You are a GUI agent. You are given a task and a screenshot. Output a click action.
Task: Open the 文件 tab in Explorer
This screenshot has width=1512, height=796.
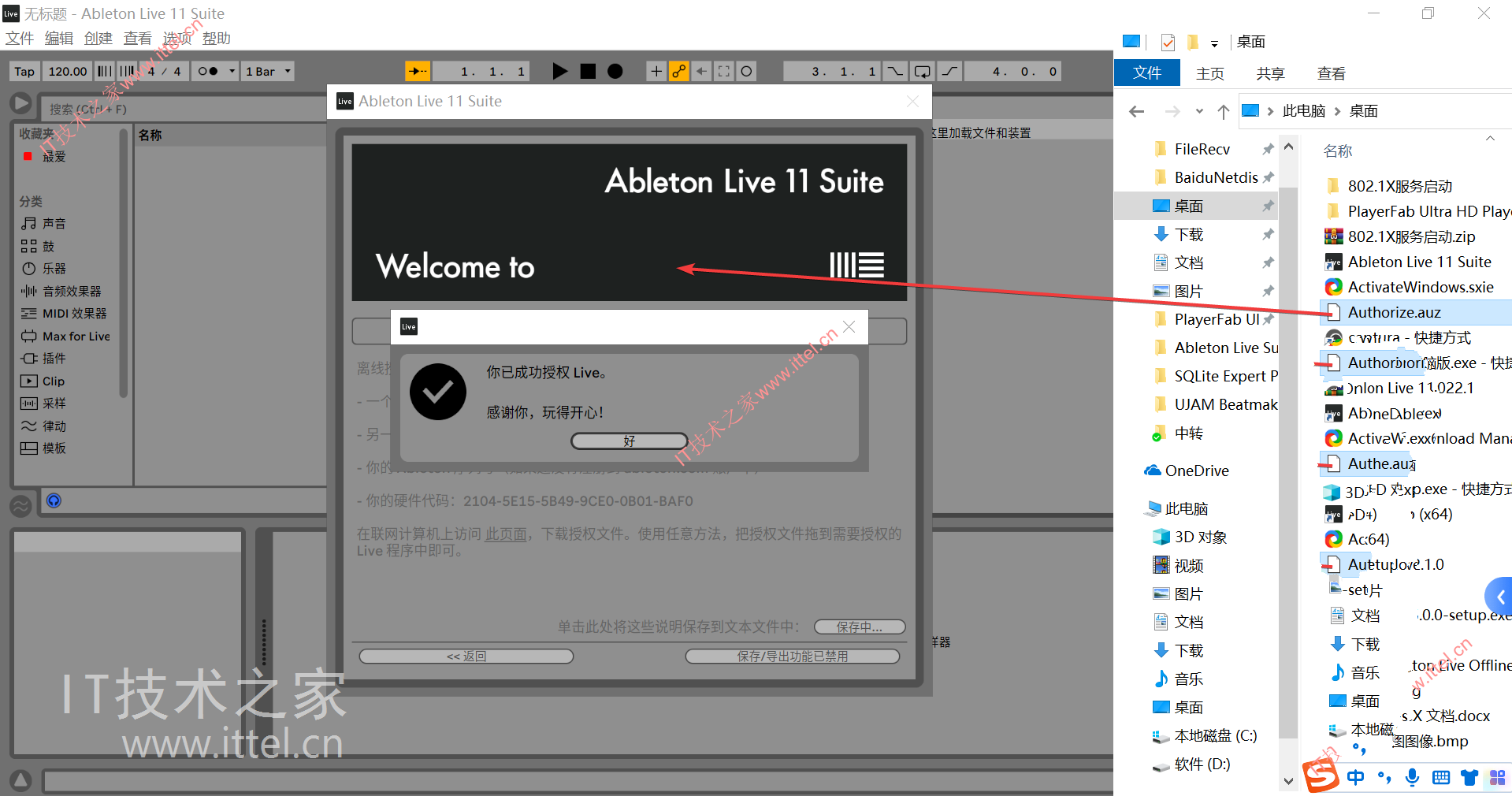[1147, 73]
